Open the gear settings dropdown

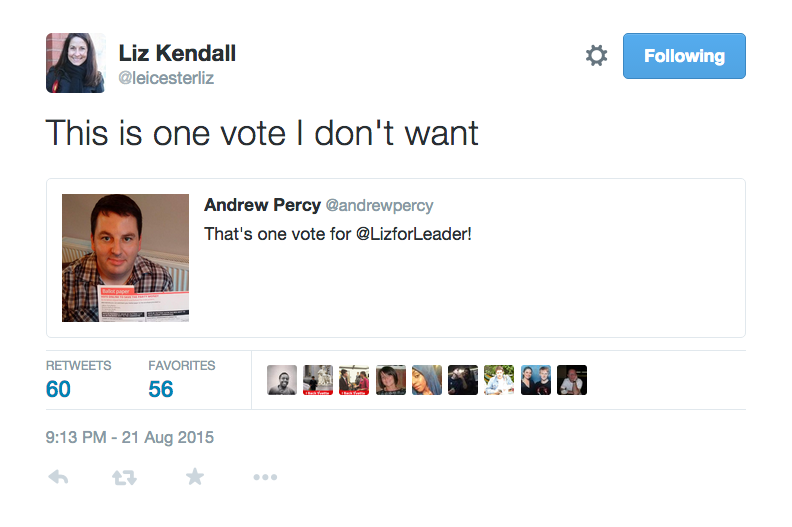(x=597, y=56)
